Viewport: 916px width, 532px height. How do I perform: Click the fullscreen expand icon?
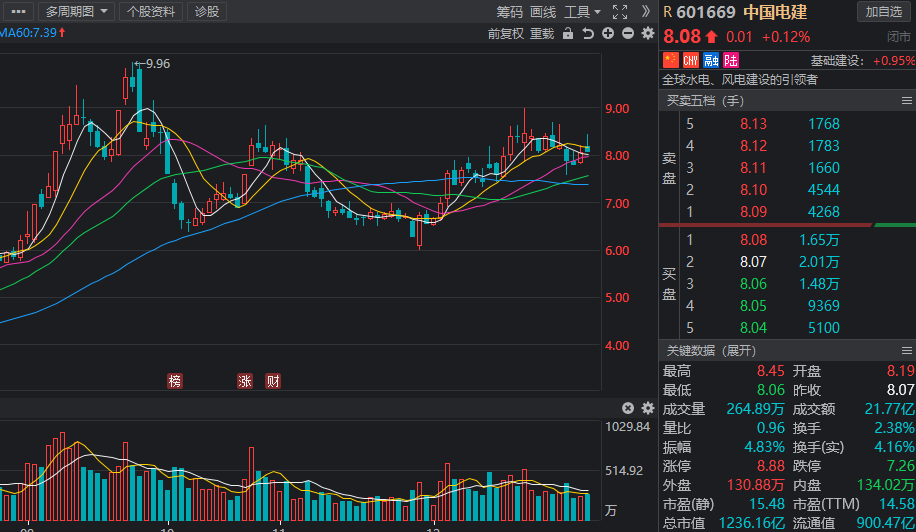click(x=620, y=12)
